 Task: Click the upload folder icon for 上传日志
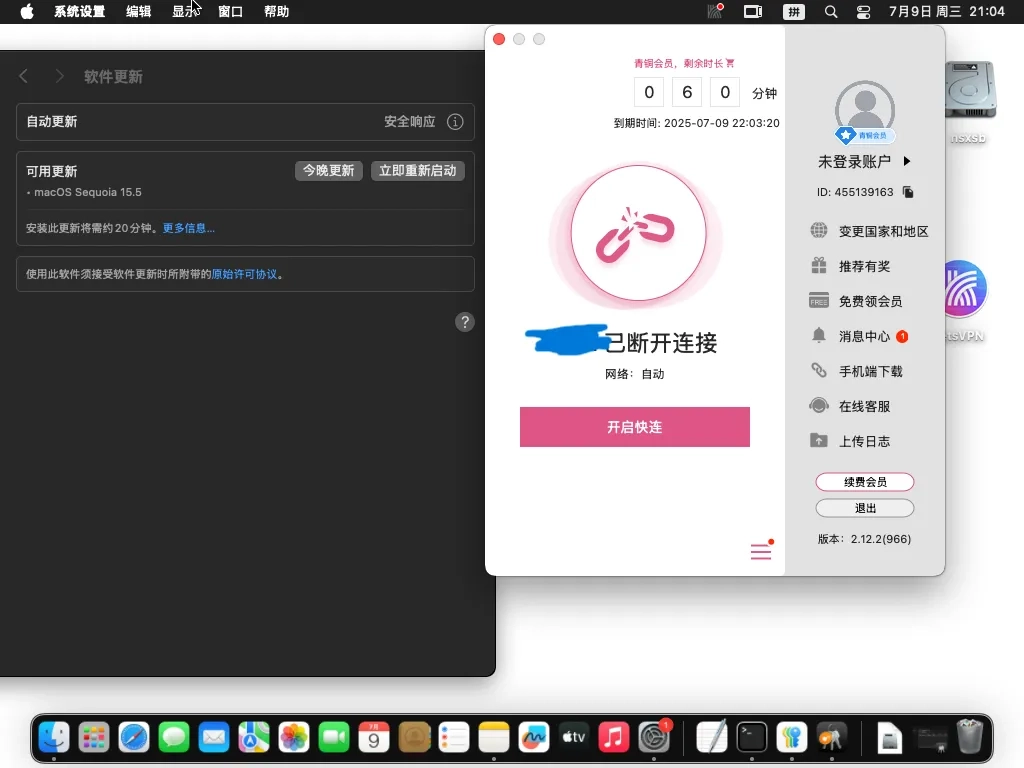tap(819, 440)
